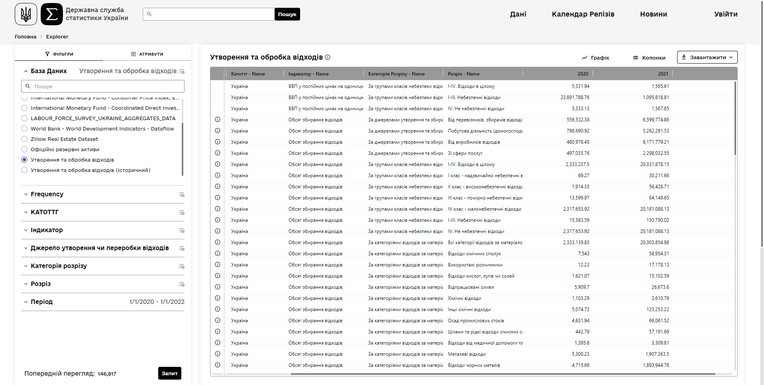Click the 'Розріз - Name' column header

tap(483, 74)
